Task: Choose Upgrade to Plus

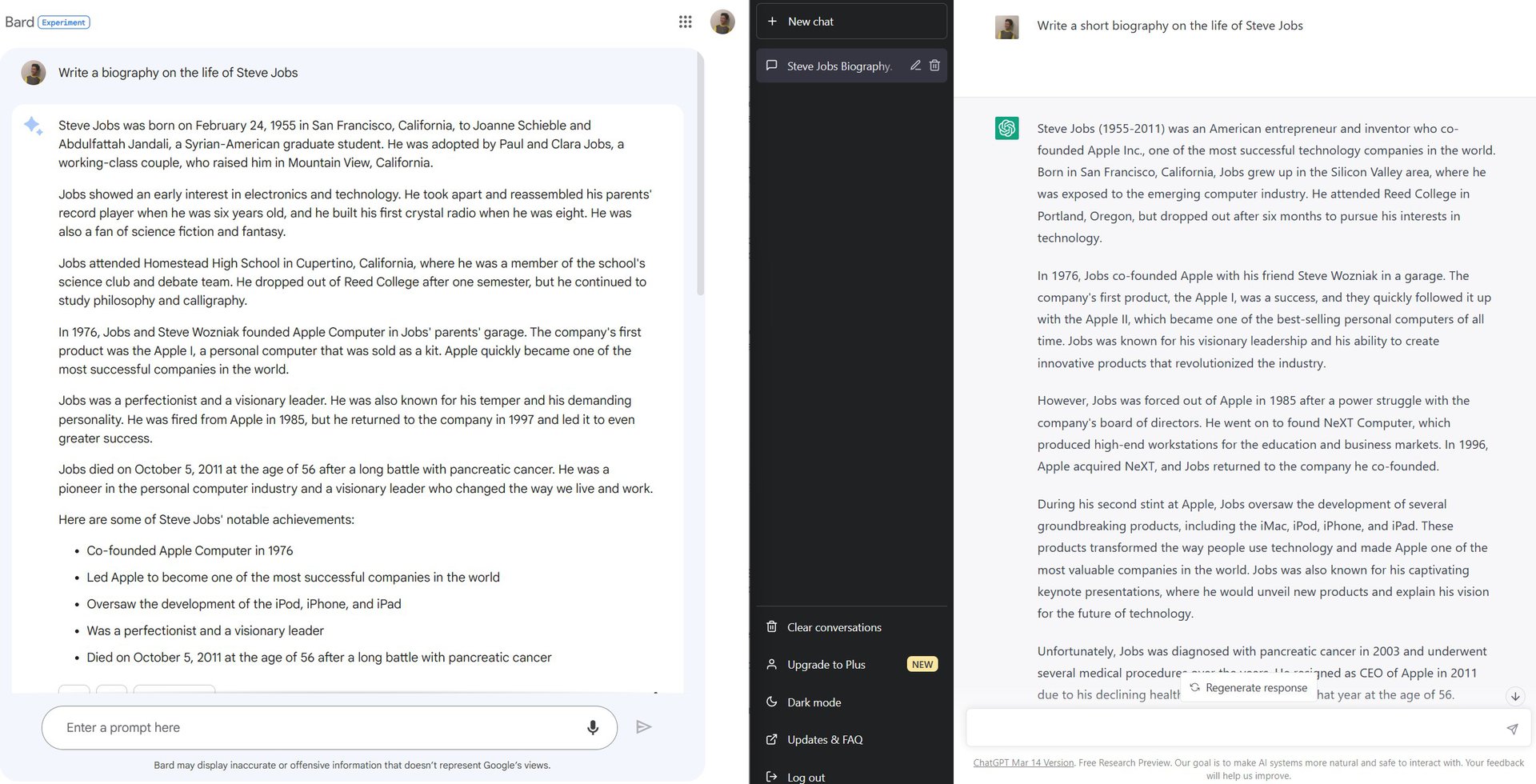Action: (826, 665)
